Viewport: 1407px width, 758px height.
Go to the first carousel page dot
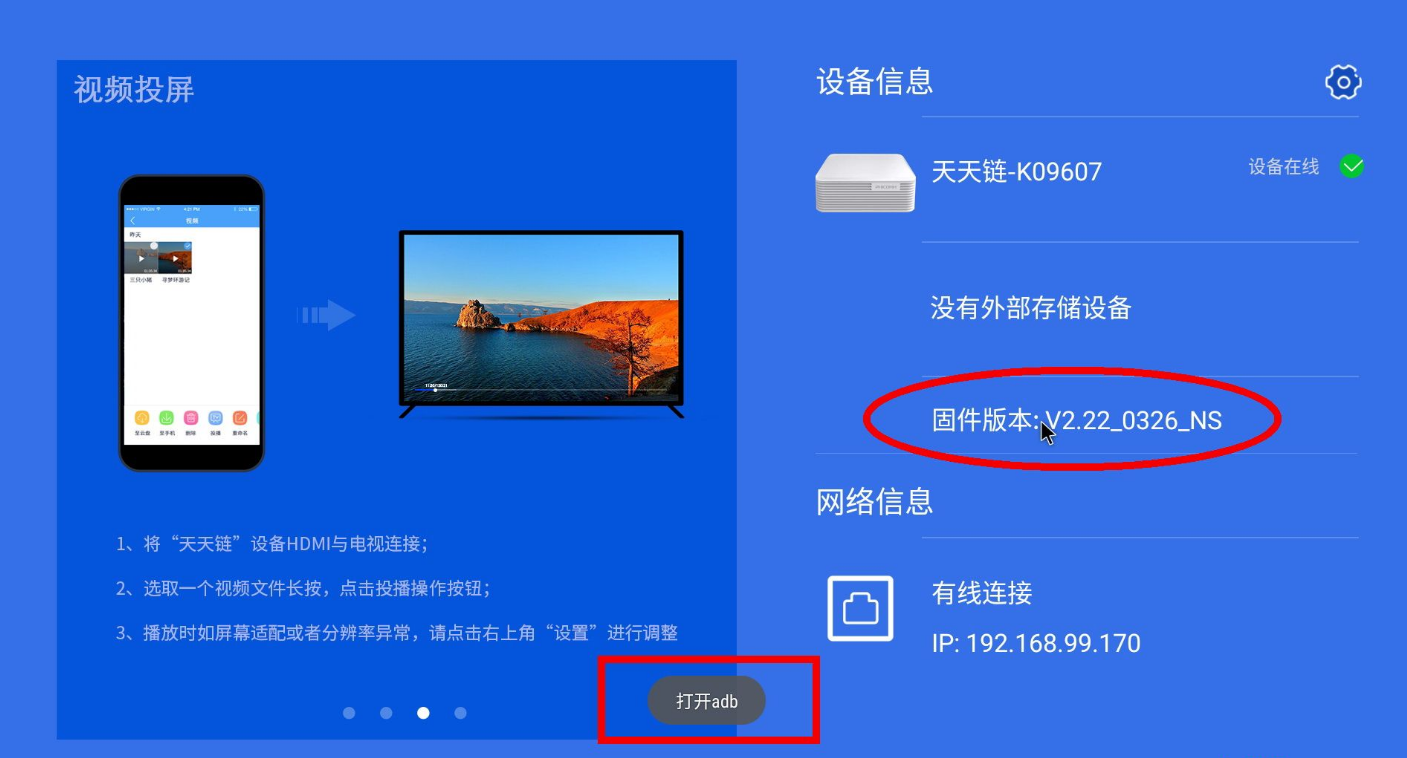pos(349,713)
